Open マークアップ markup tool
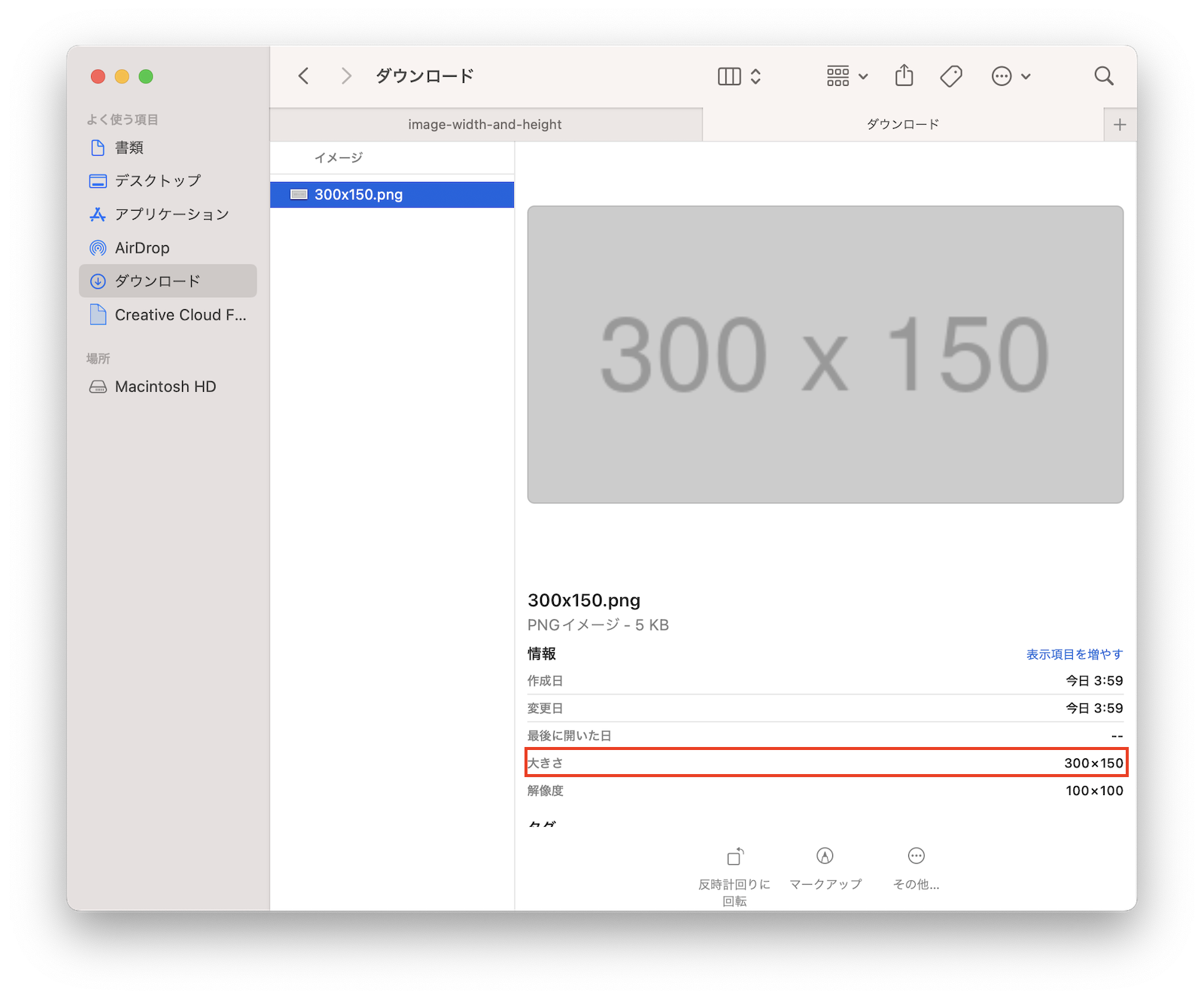1204x999 pixels. pos(825,869)
